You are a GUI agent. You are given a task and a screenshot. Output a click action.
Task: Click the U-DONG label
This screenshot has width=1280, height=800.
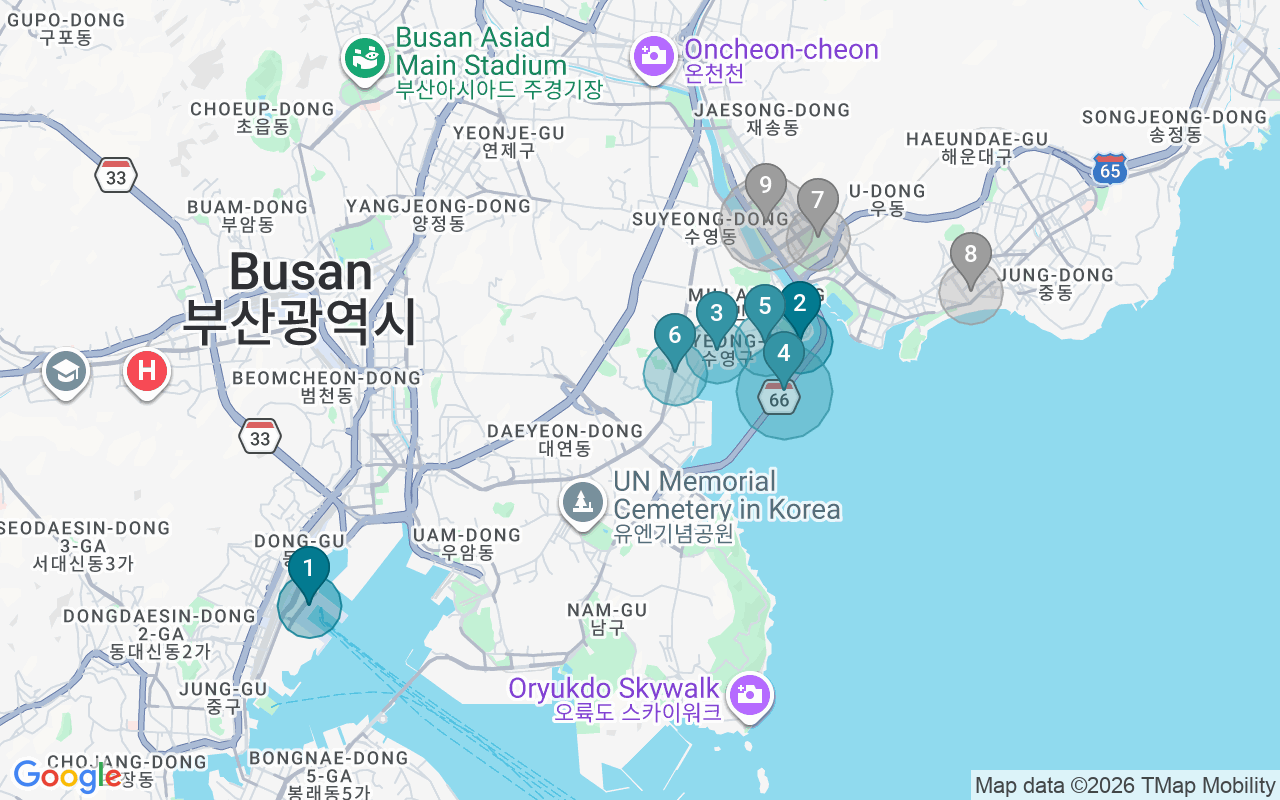pos(887,199)
